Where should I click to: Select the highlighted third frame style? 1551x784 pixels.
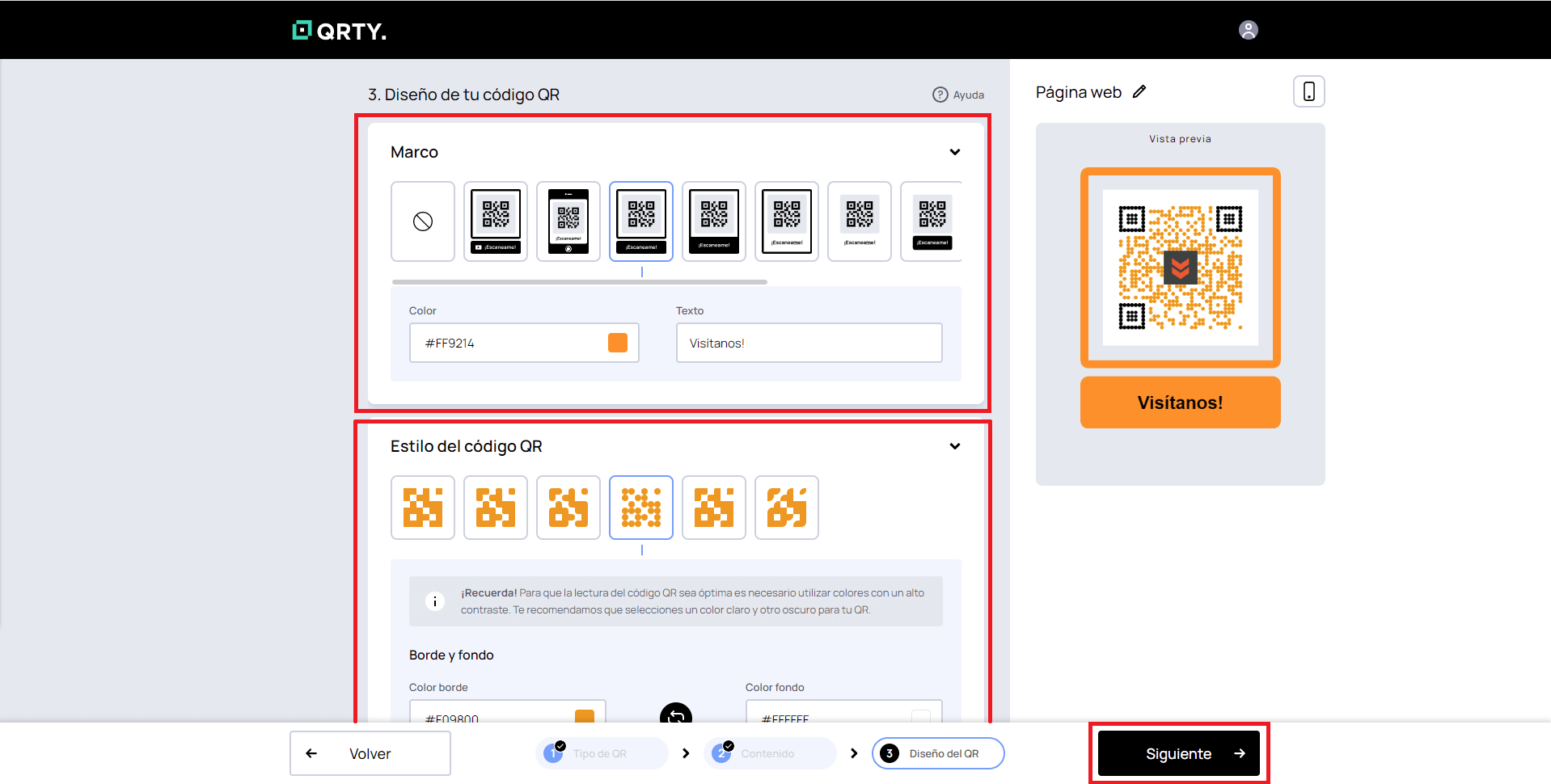click(x=641, y=221)
